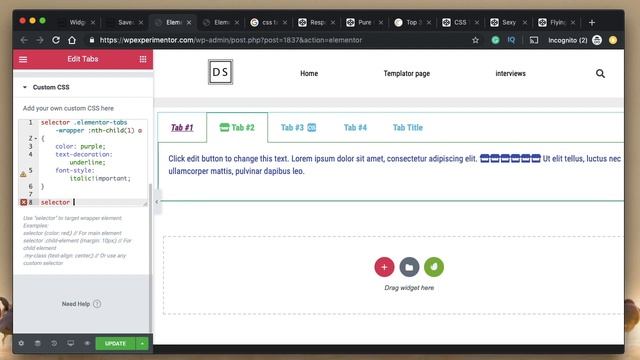The image size is (640, 360).
Task: Select Tab #1 in the tabs widget
Action: [182, 128]
